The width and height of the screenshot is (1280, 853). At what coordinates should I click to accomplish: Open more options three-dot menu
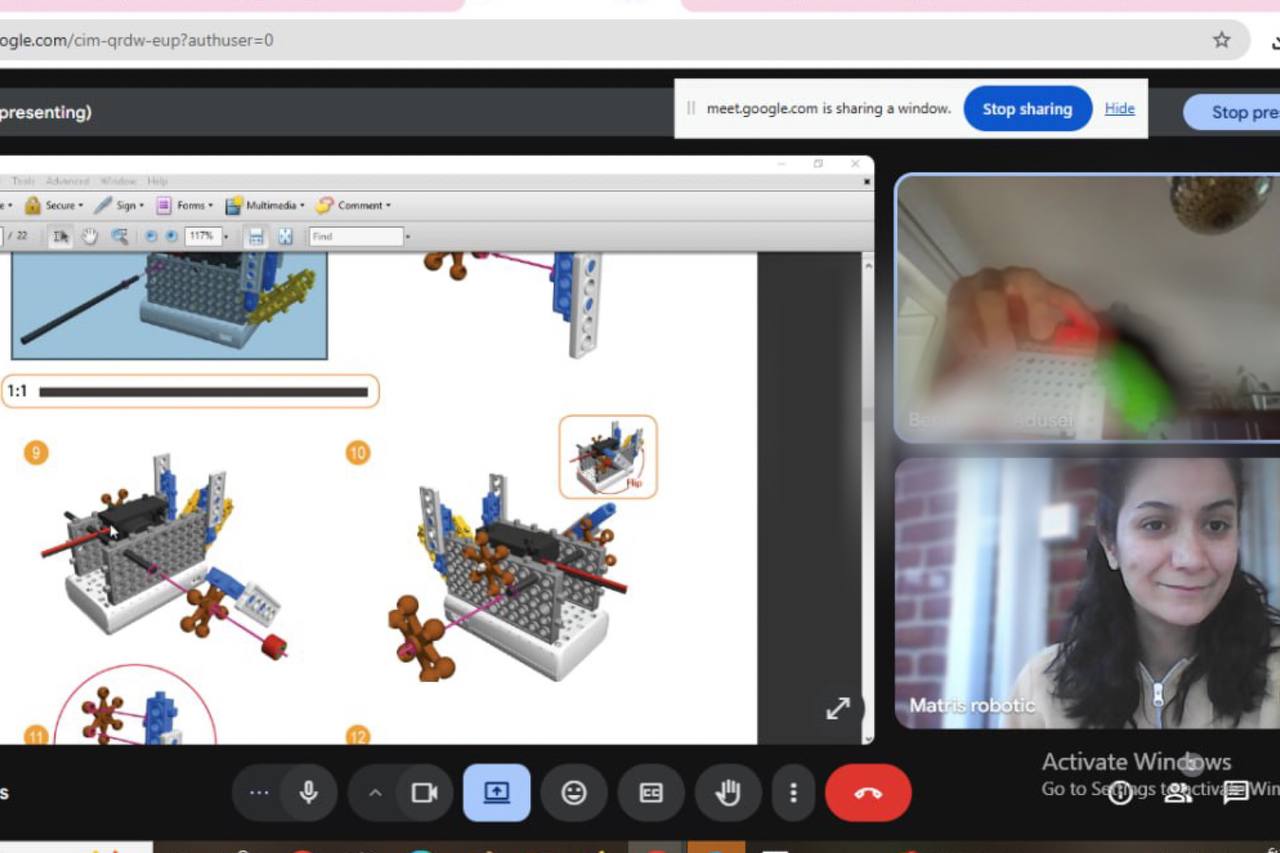pyautogui.click(x=793, y=793)
